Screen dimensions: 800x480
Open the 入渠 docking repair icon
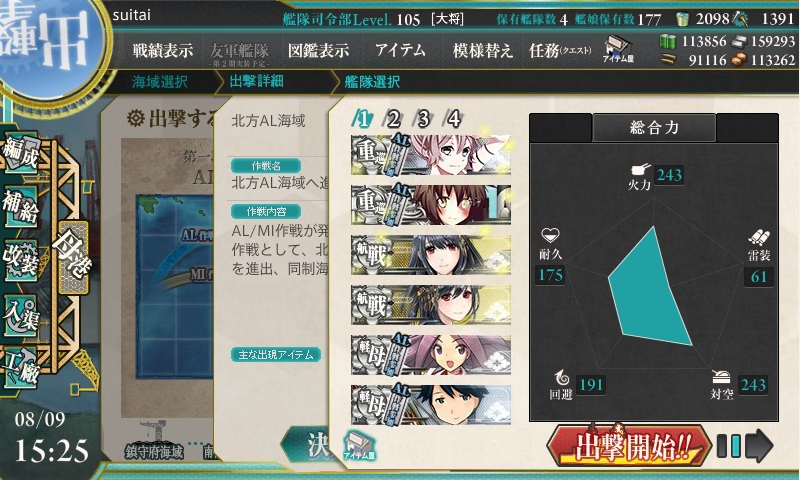click(x=21, y=316)
